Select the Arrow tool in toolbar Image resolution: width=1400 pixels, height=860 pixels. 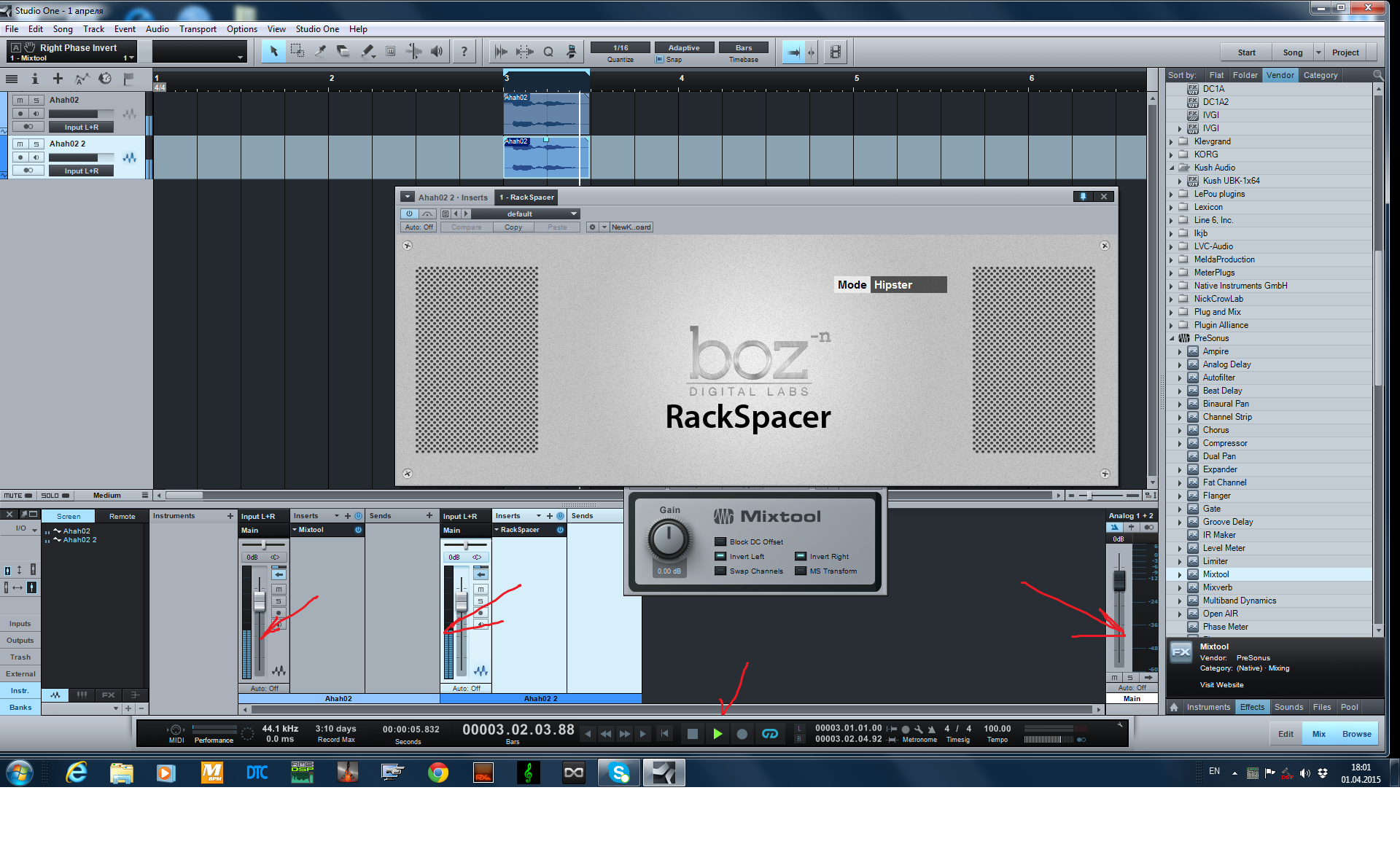coord(274,51)
